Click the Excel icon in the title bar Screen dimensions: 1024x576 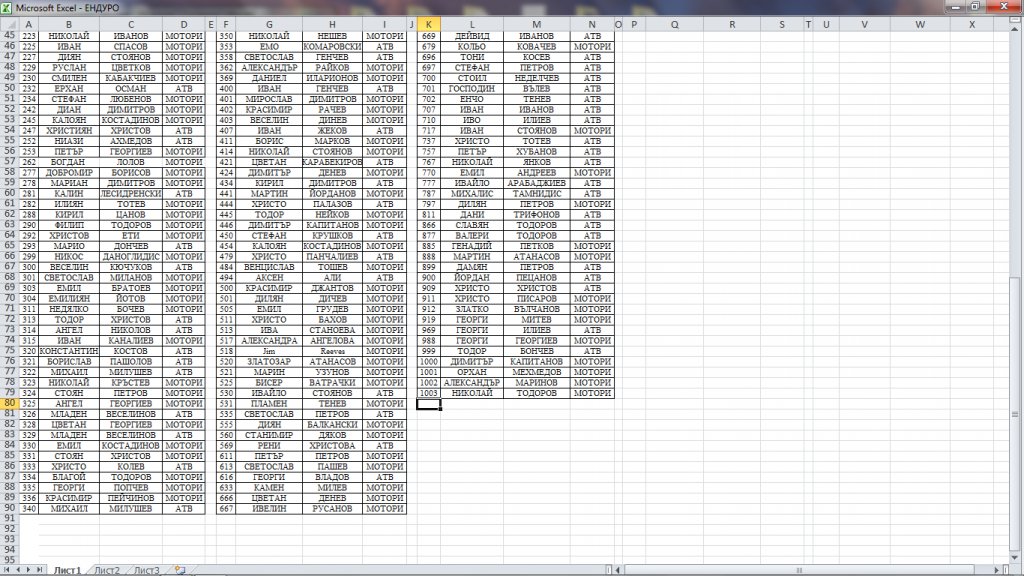pyautogui.click(x=7, y=7)
